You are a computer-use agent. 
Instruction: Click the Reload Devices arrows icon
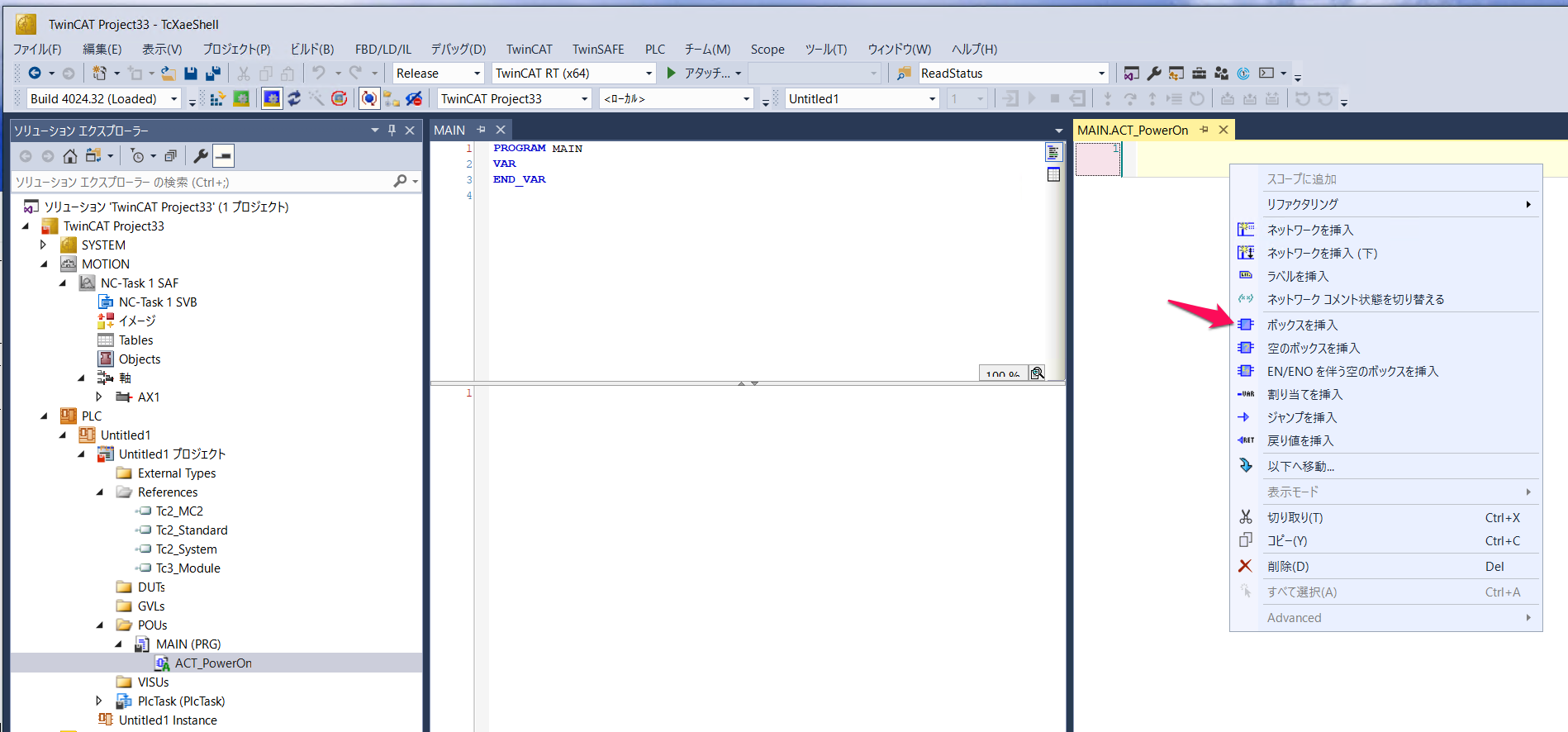click(294, 99)
